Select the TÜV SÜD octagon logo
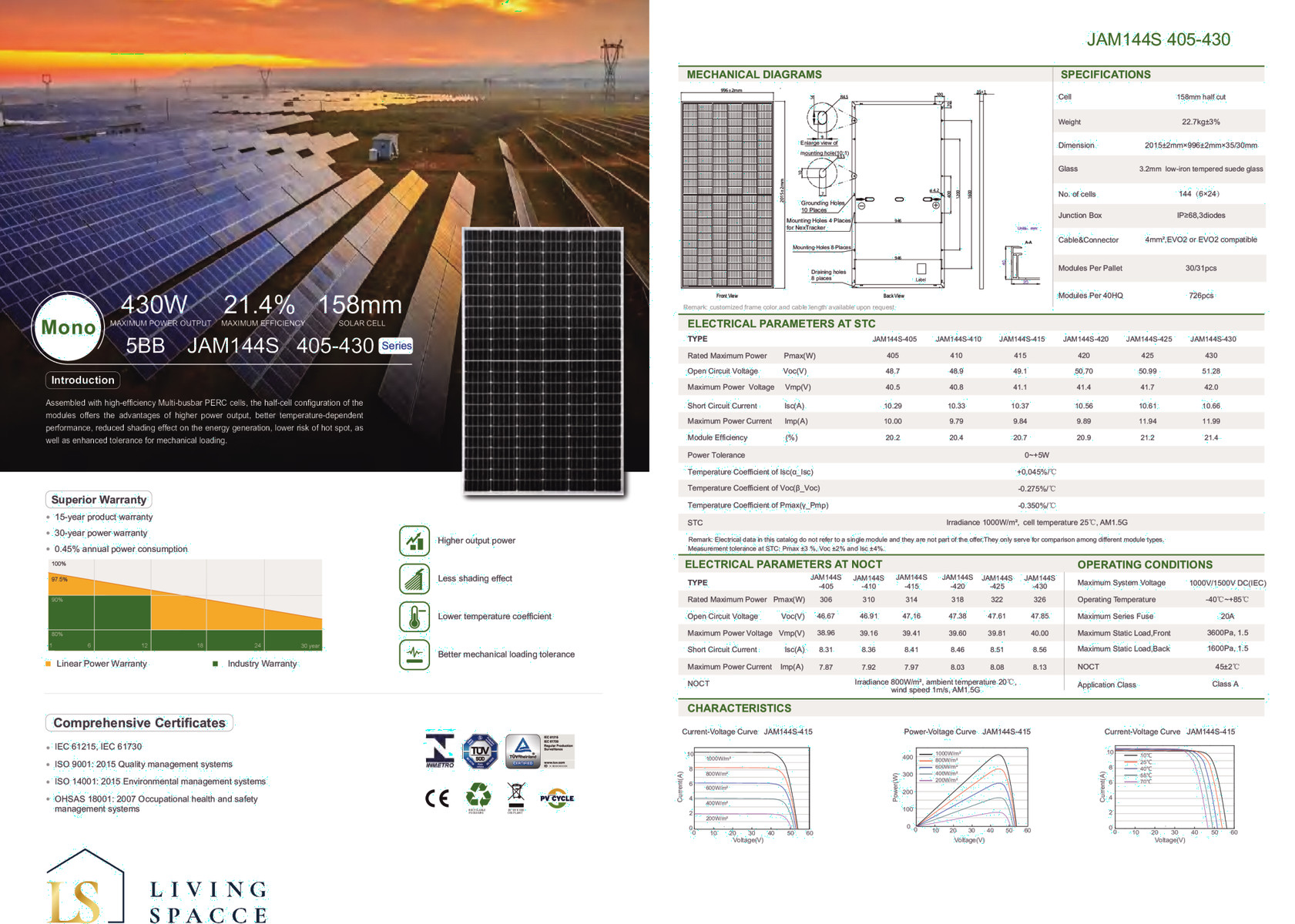 click(x=480, y=751)
